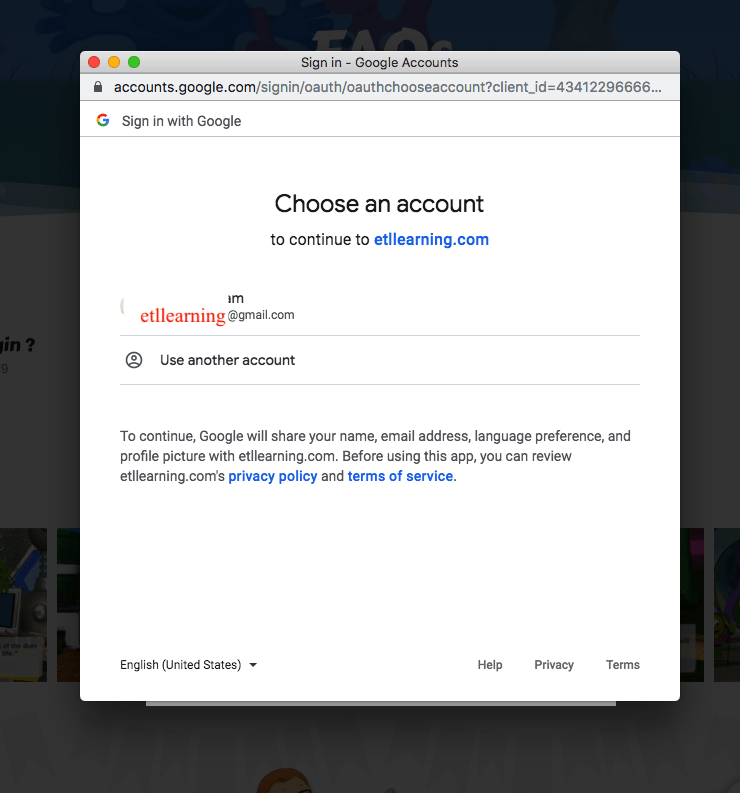740x793 pixels.
Task: Click the accounts.google.com URL address field
Action: (388, 87)
